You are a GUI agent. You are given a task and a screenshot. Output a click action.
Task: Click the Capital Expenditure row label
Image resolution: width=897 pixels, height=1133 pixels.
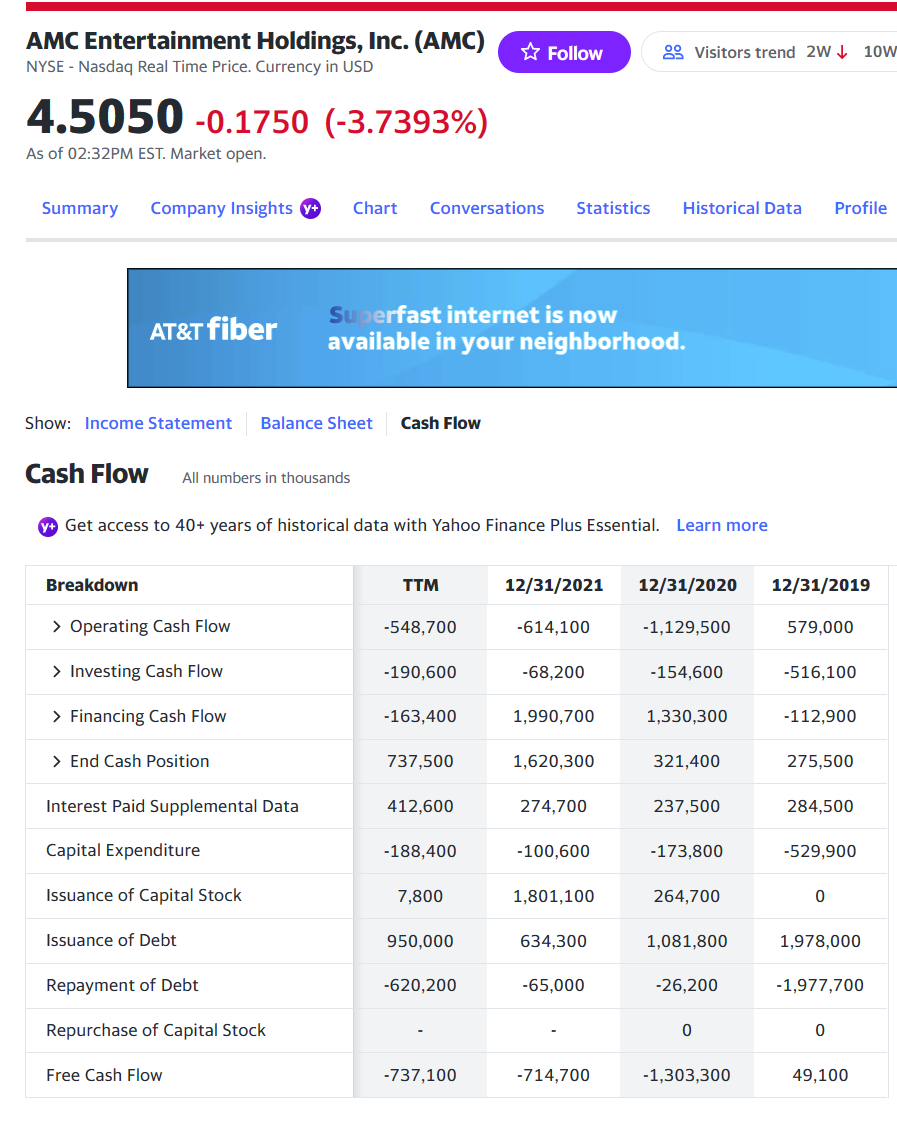(x=123, y=850)
